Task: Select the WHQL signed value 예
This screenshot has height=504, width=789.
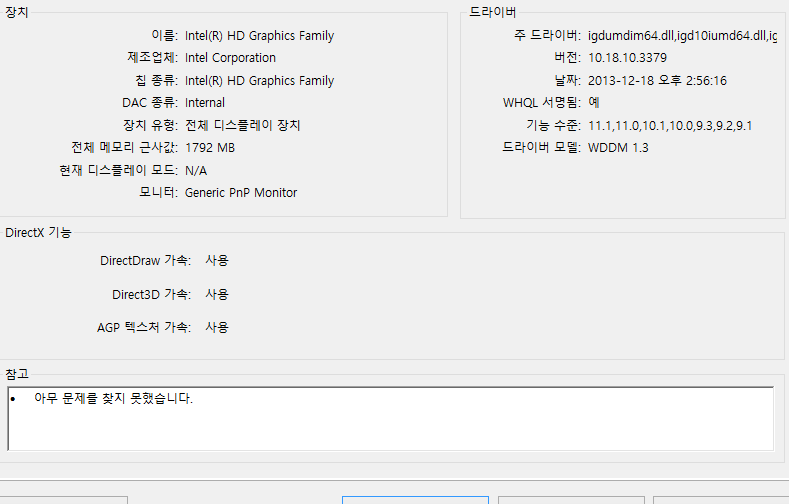Action: (x=594, y=102)
